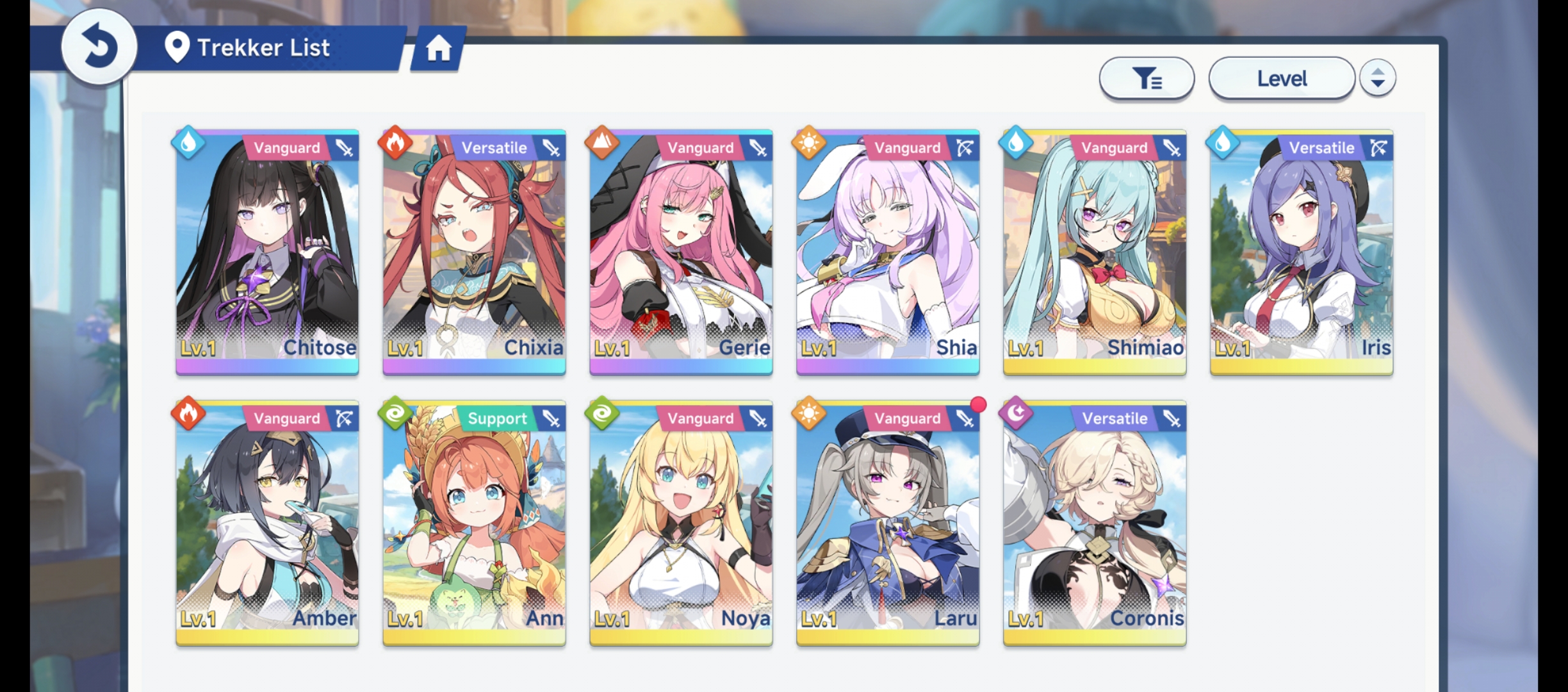
Task: Click the sun element icon on Shia
Action: click(809, 143)
